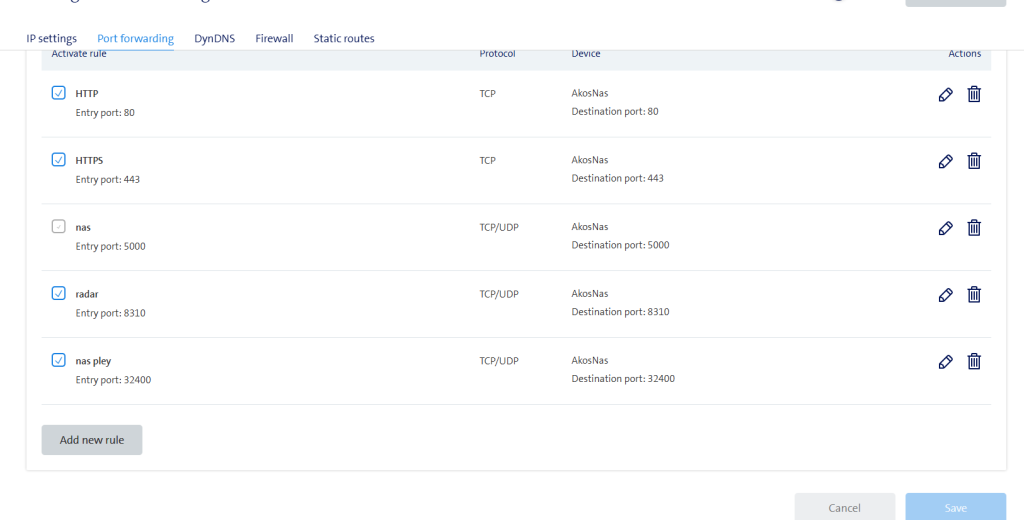Delete the radar forwarding rule
1024x520 pixels.
pyautogui.click(x=974, y=295)
